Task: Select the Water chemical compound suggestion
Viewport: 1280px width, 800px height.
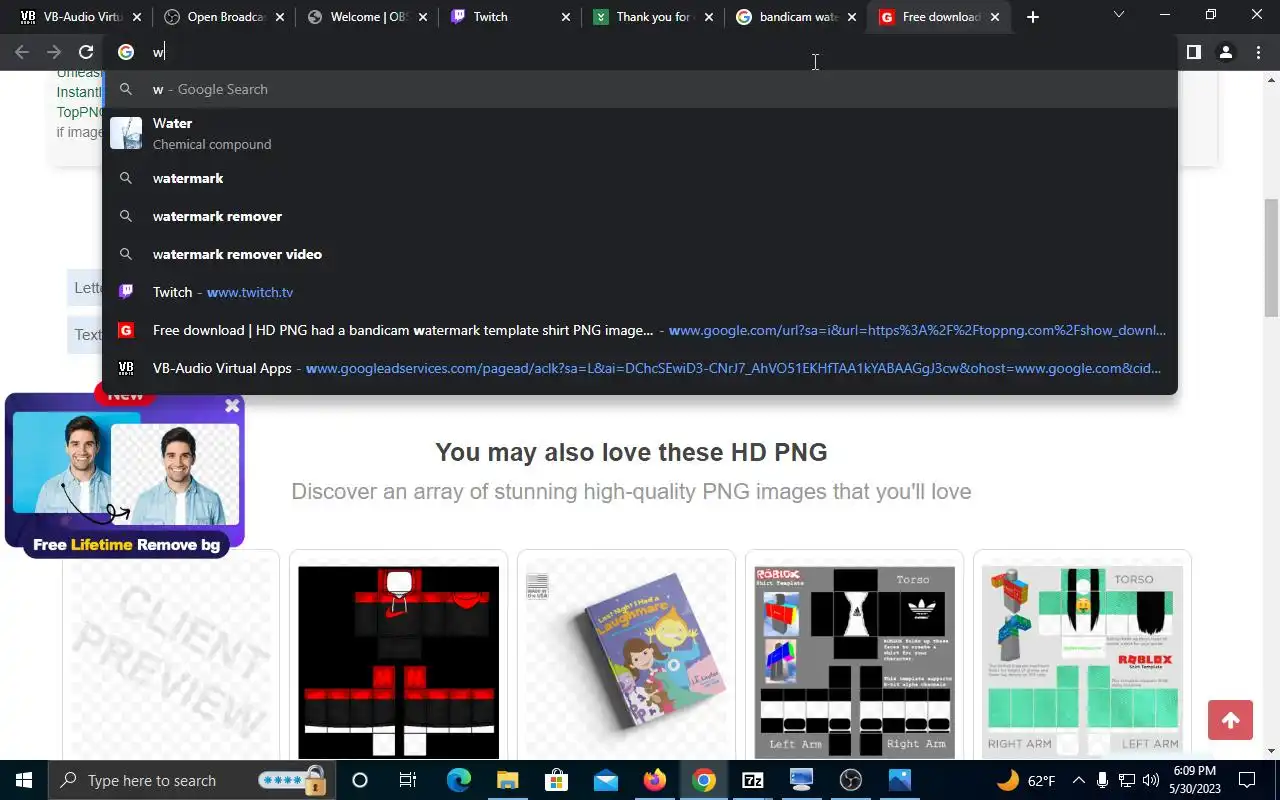Action: tap(640, 133)
